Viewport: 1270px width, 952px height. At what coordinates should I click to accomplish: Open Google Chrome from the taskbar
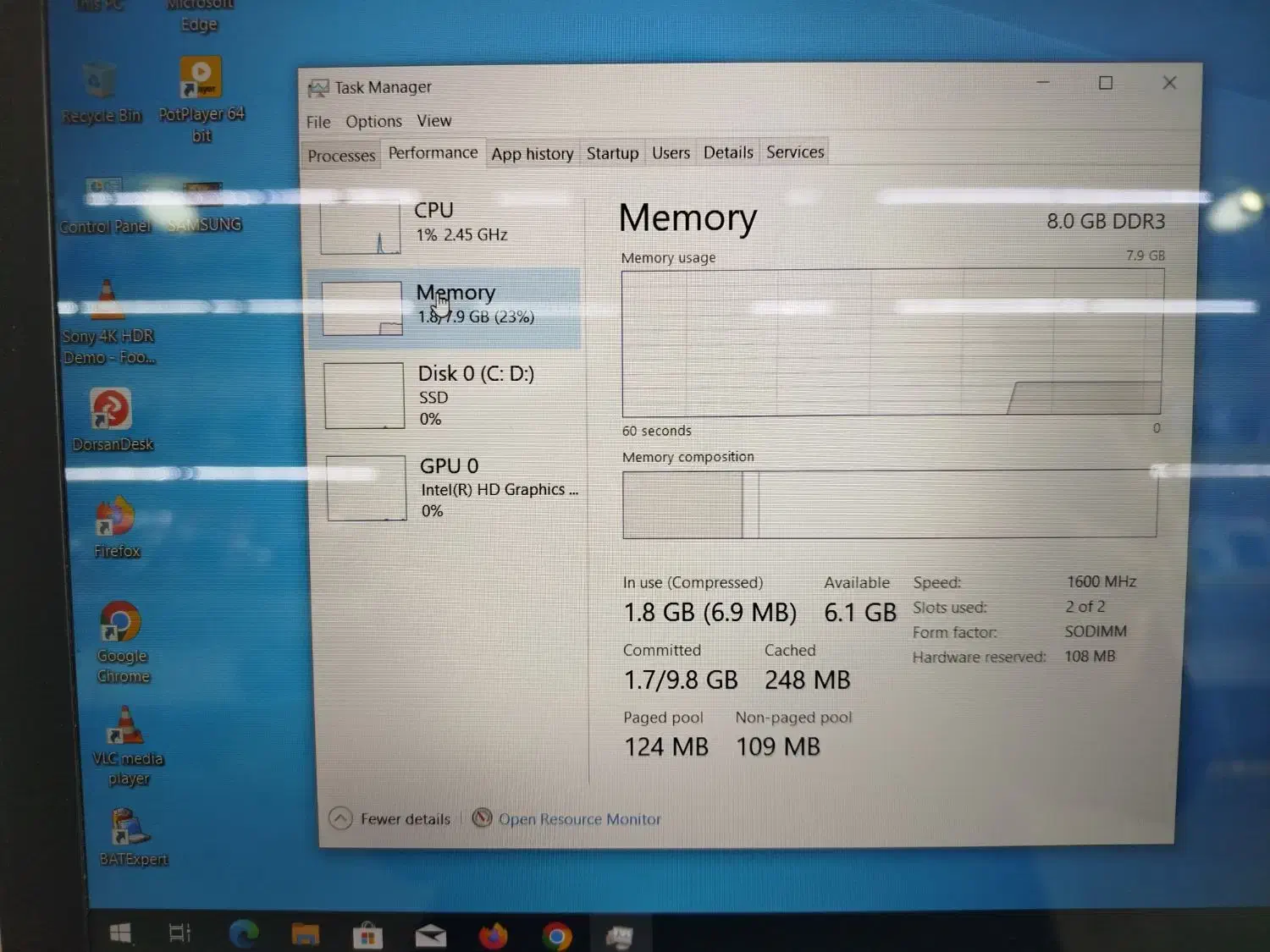click(556, 935)
